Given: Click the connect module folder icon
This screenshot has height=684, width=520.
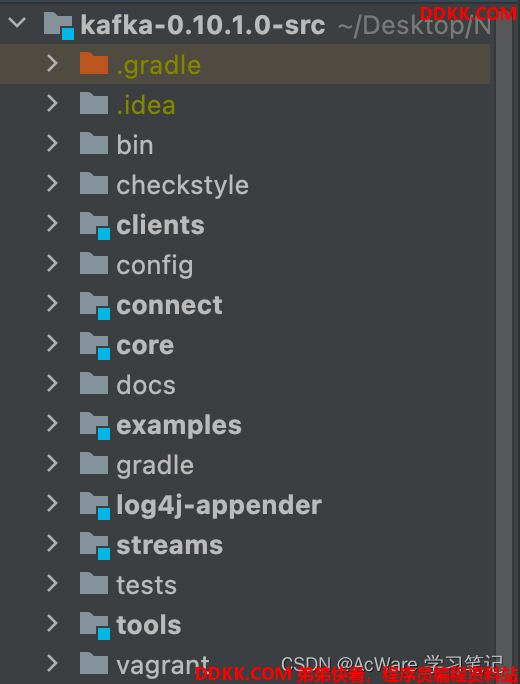Looking at the screenshot, I should pyautogui.click(x=95, y=305).
